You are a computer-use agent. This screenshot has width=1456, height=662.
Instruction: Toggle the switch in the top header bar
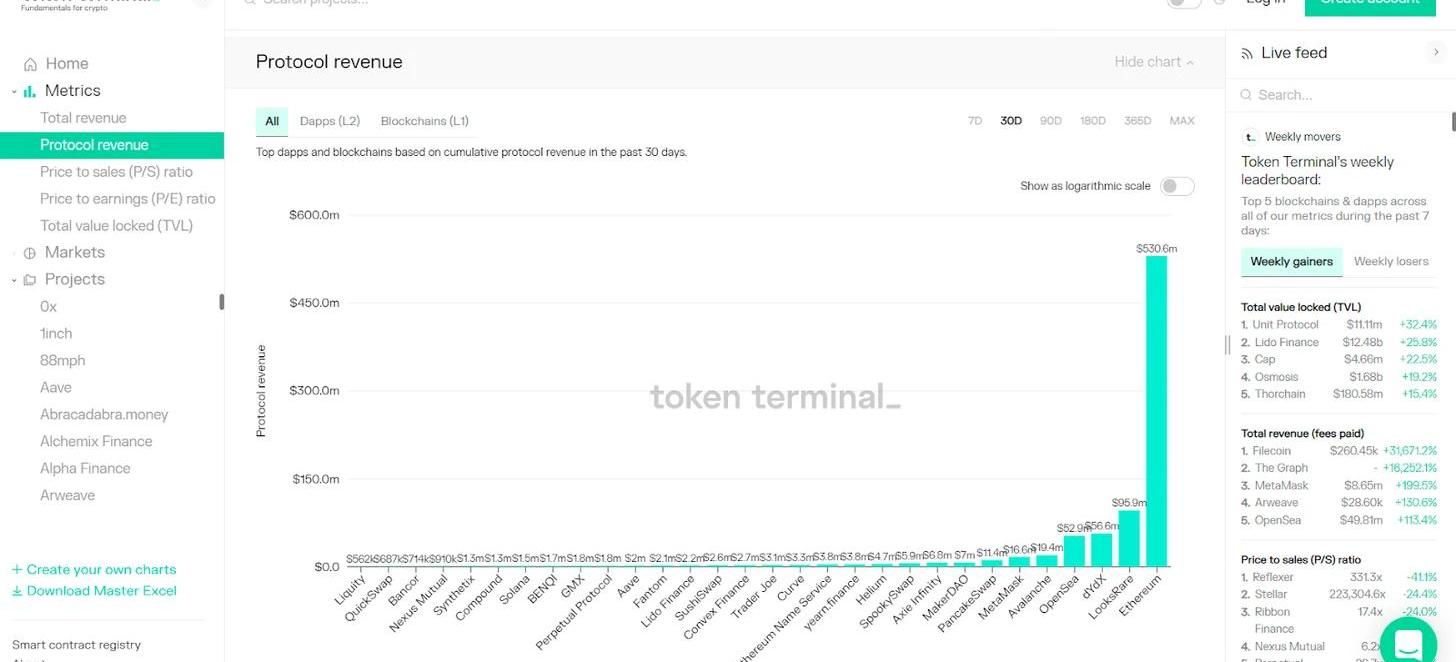[x=1184, y=3]
